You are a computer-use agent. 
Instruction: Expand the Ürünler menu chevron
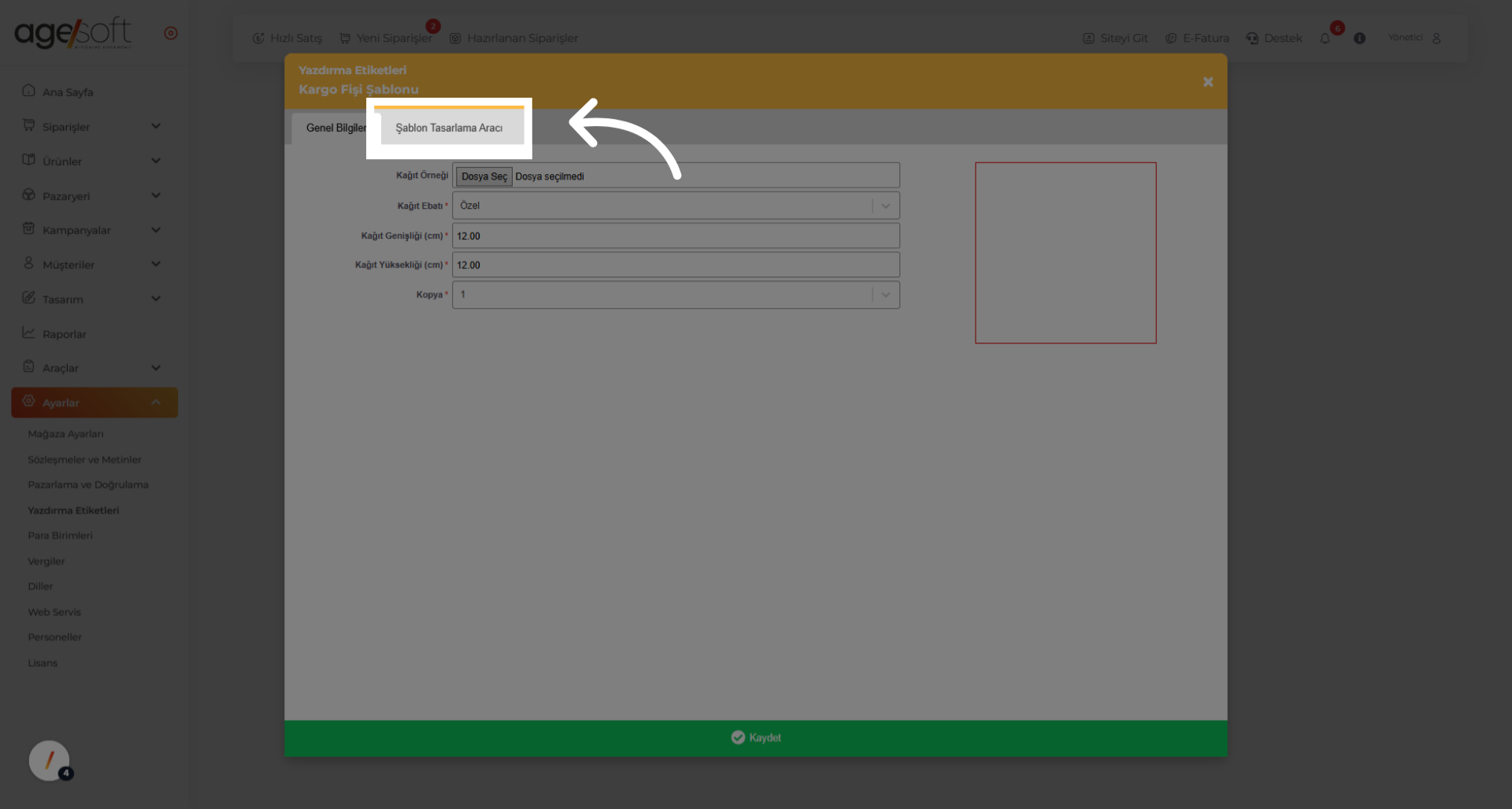tap(156, 161)
